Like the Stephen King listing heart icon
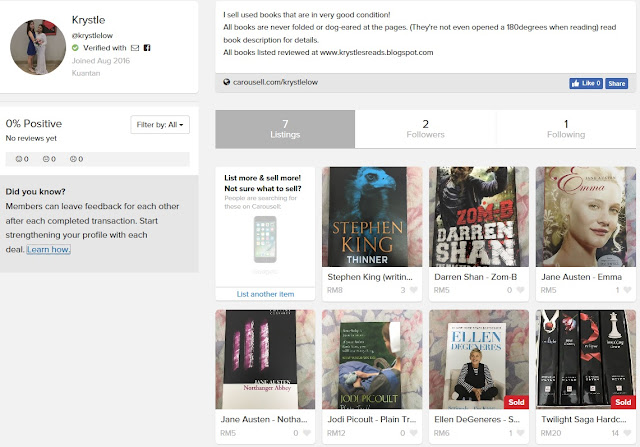This screenshot has width=640, height=447. (413, 290)
